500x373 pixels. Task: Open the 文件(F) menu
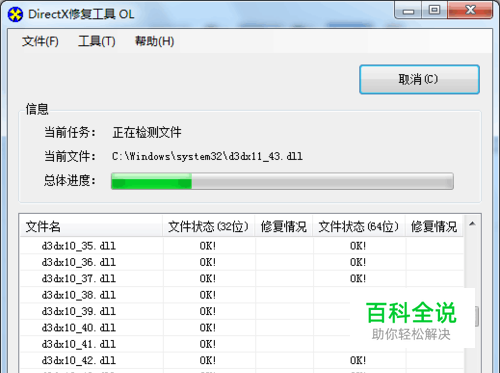(40, 41)
